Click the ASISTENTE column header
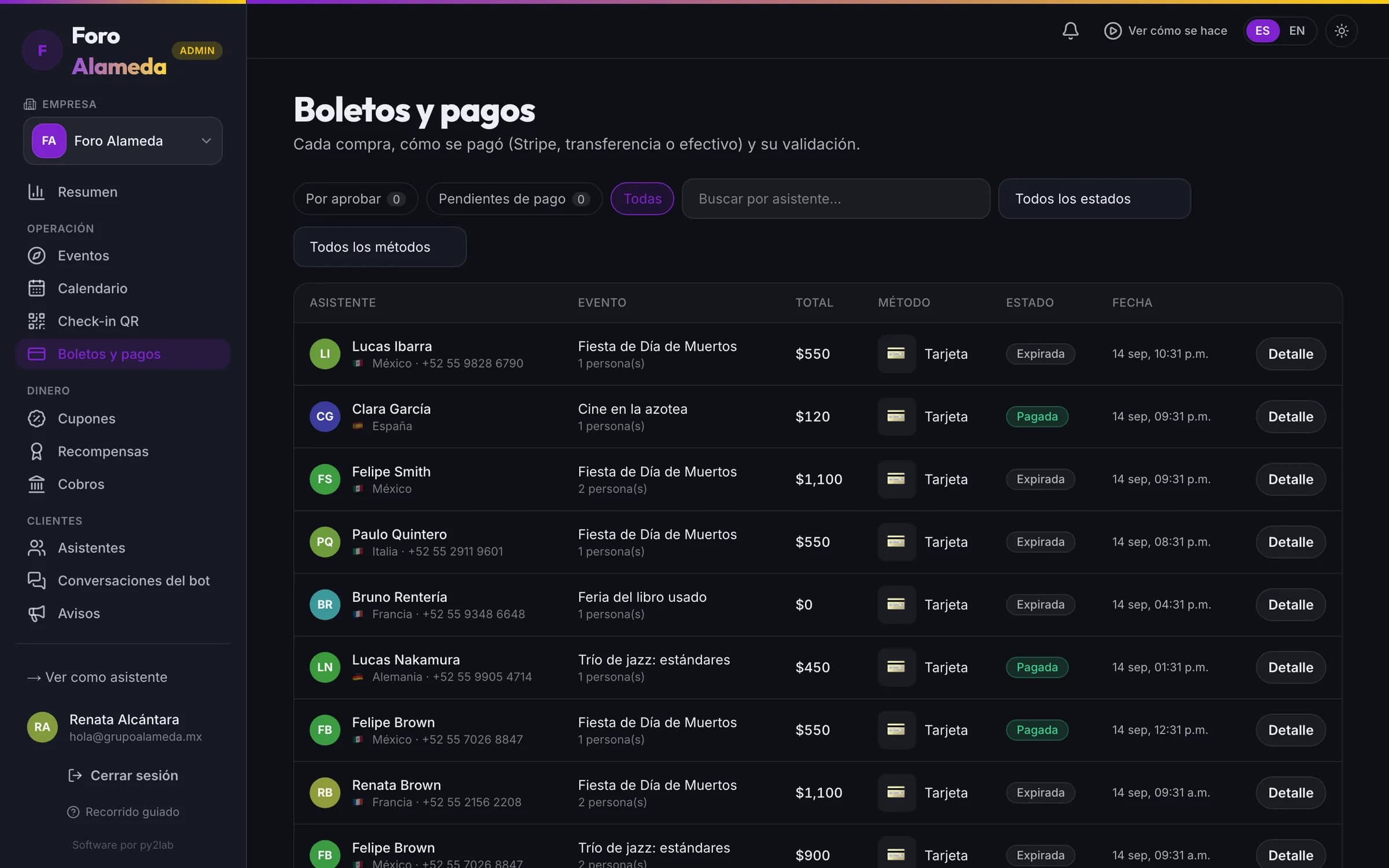Image resolution: width=1389 pixels, height=868 pixels. pyautogui.click(x=343, y=303)
